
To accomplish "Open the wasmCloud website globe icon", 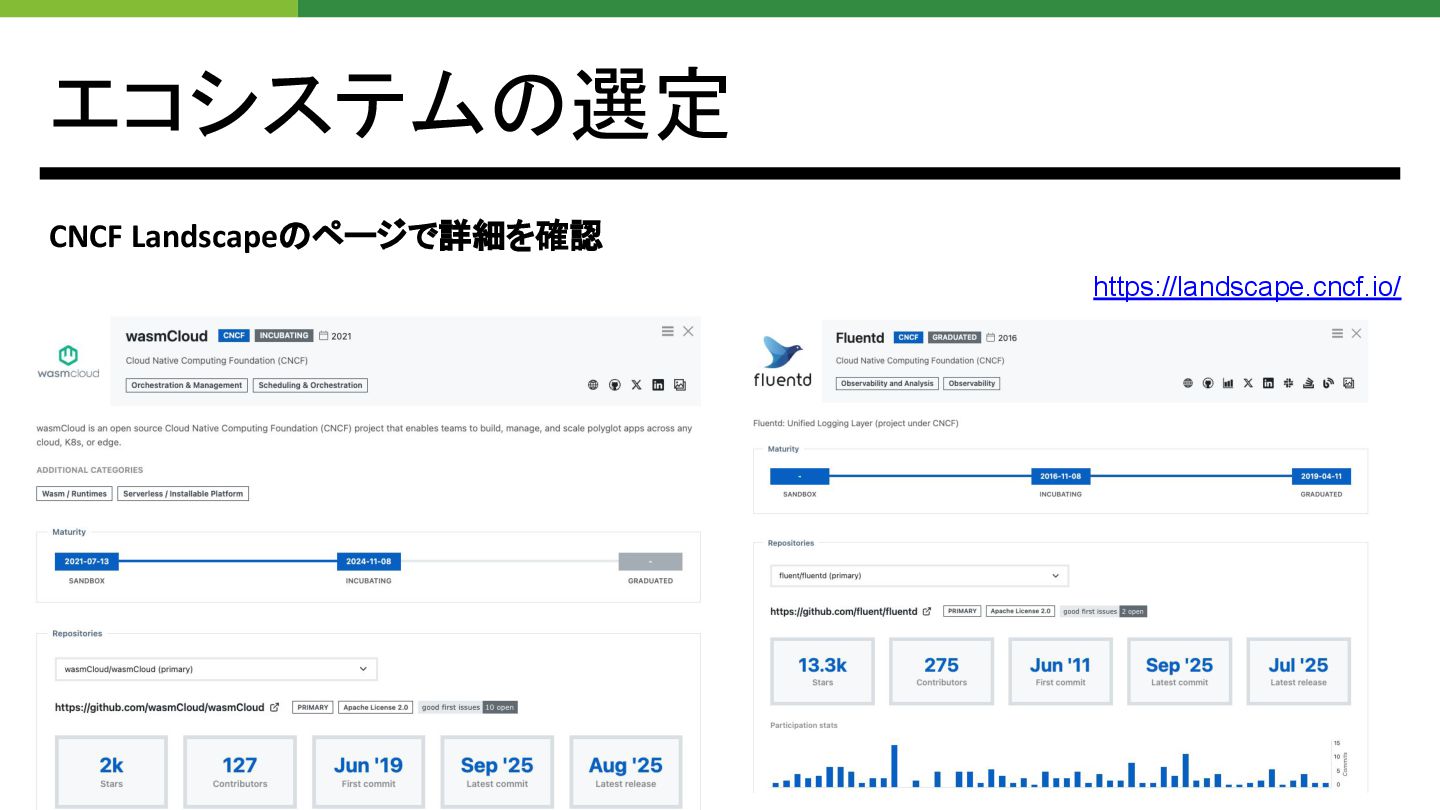I will pyautogui.click(x=593, y=385).
